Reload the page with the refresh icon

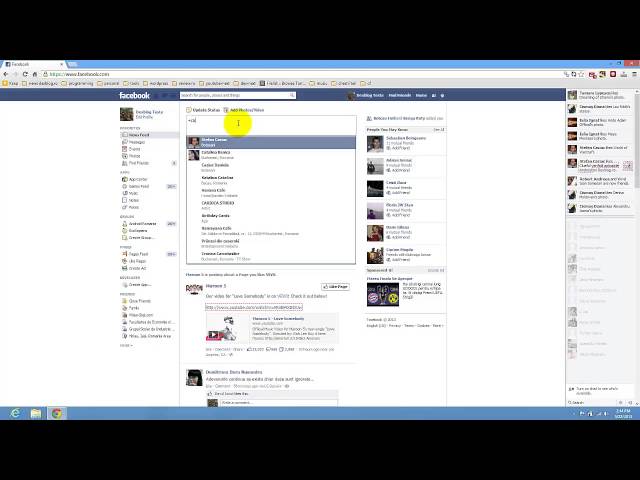point(25,74)
